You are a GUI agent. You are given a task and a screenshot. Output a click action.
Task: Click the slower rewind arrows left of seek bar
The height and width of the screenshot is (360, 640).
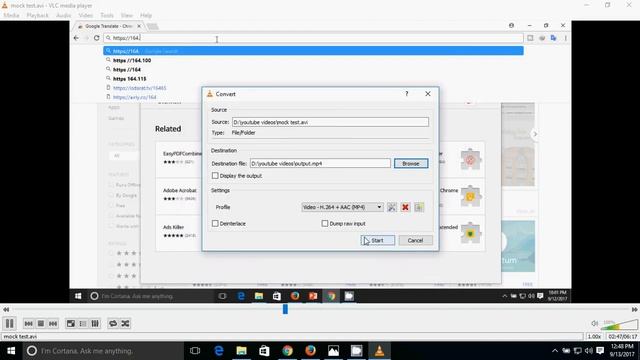click(x=6, y=309)
